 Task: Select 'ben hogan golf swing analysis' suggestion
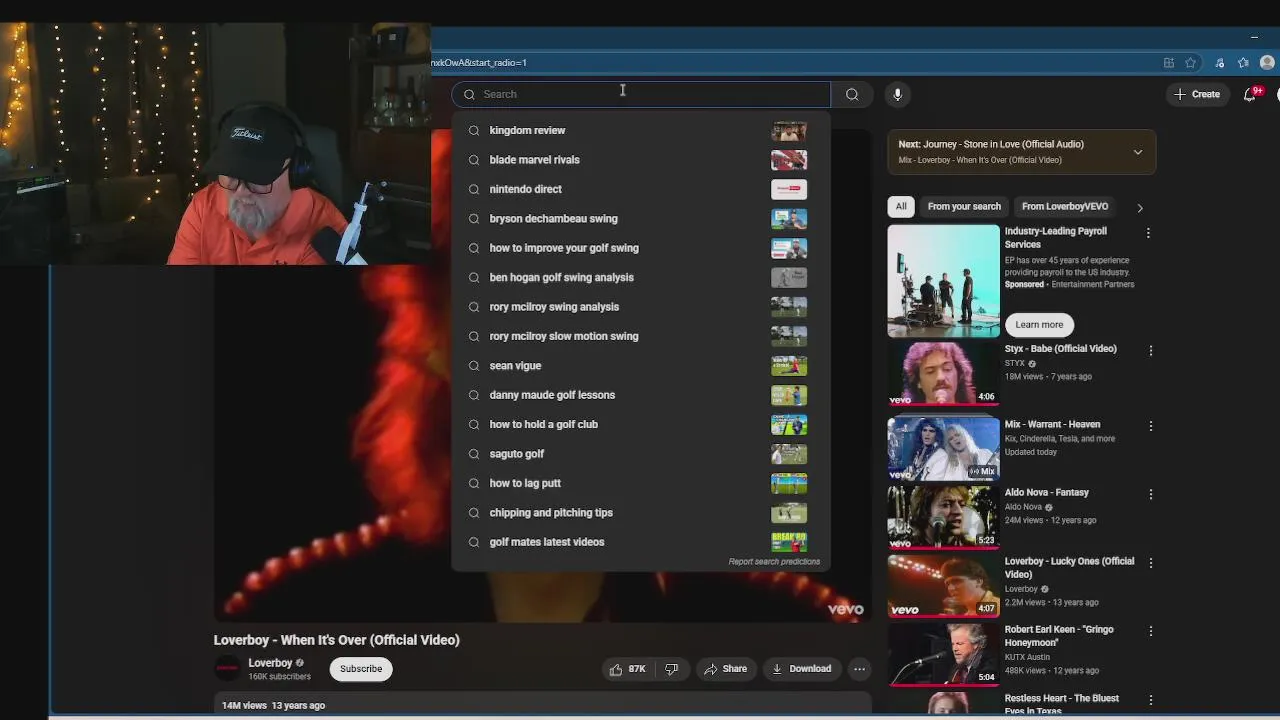point(641,277)
